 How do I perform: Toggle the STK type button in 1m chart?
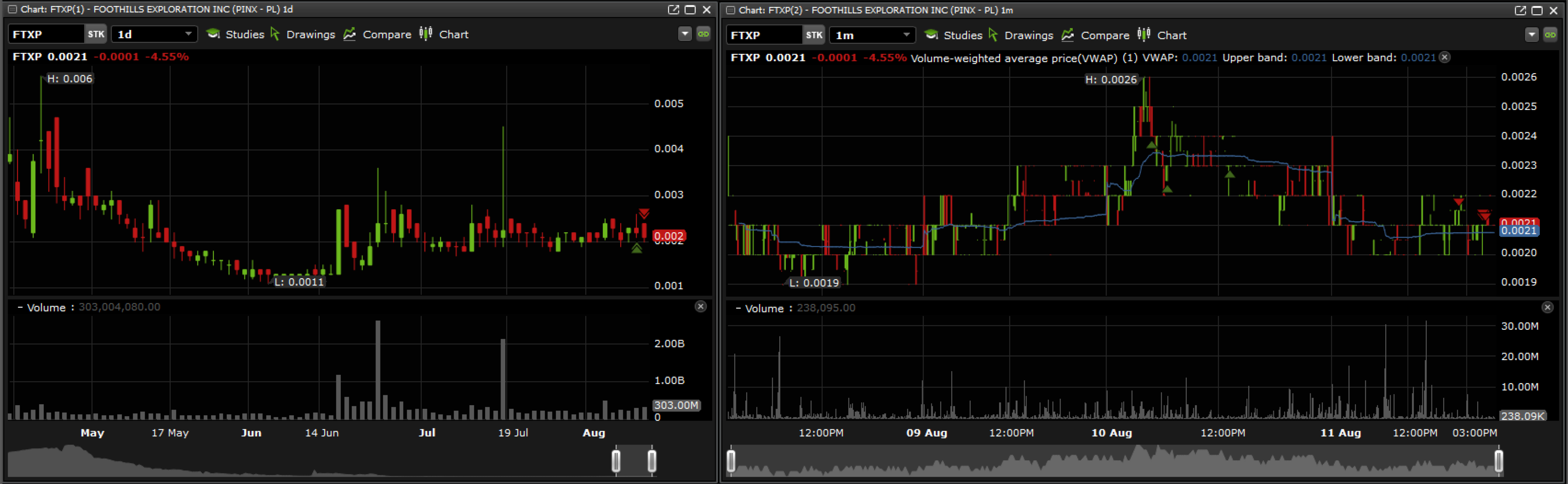(814, 35)
